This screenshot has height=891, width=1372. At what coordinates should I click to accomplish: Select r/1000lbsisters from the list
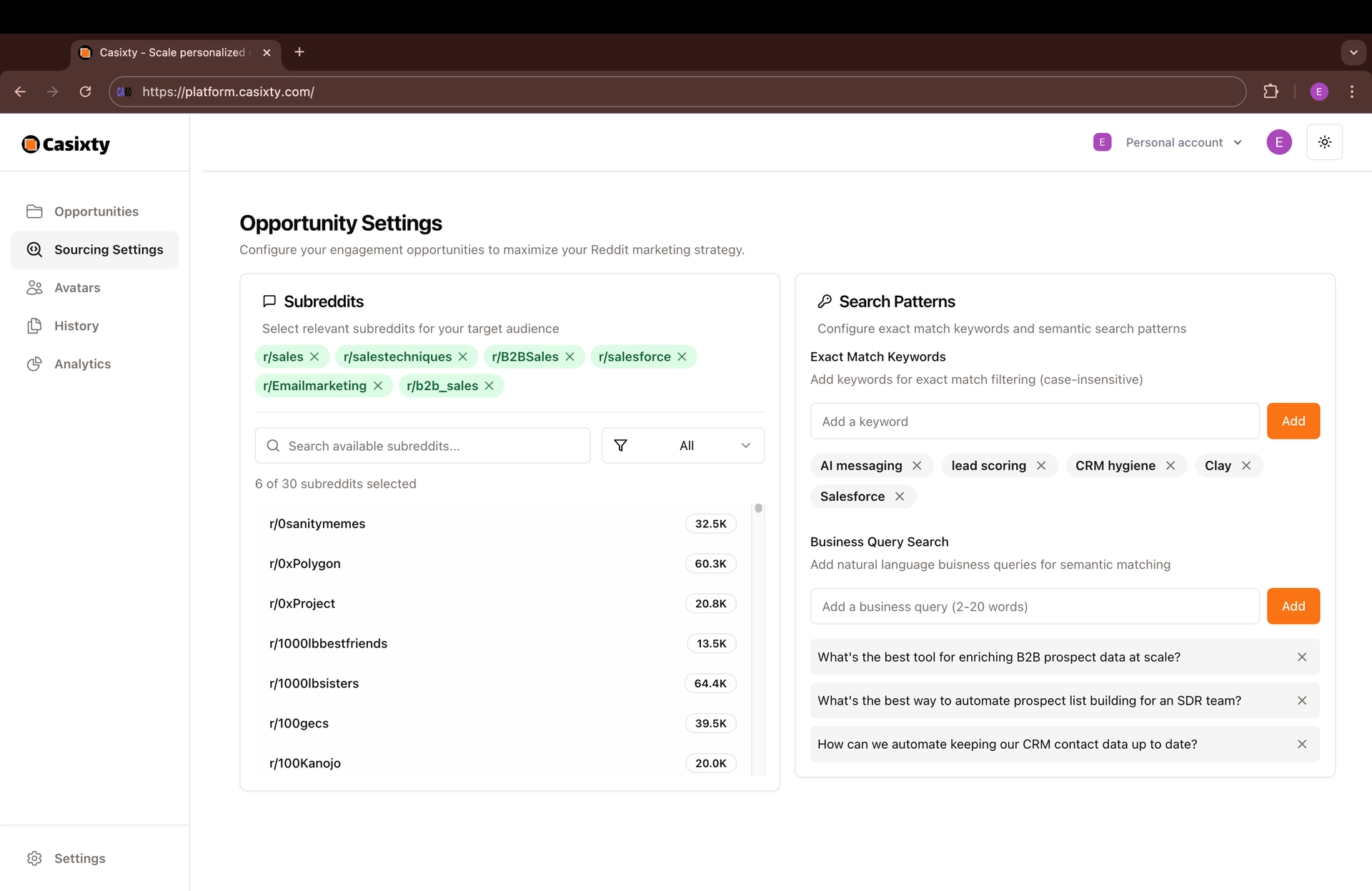click(x=502, y=684)
